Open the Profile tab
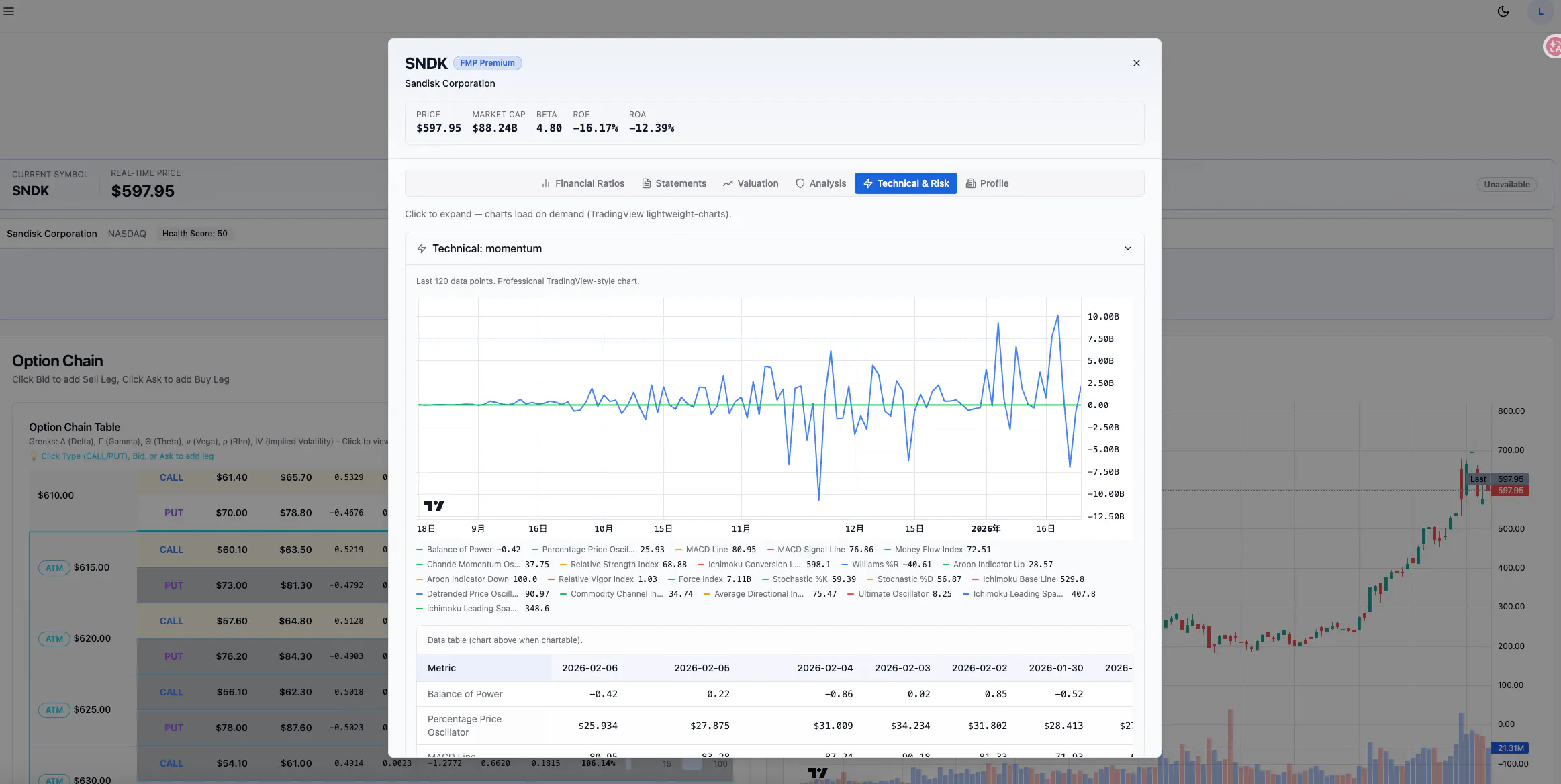The width and height of the screenshot is (1561, 784). point(987,183)
